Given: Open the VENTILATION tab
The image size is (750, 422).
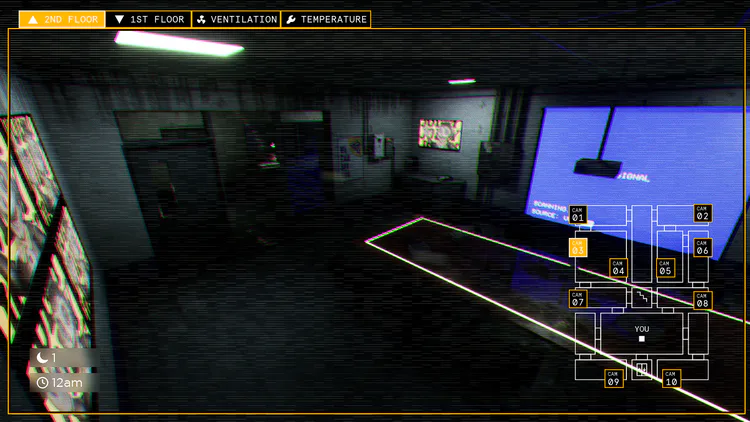Looking at the screenshot, I should point(236,20).
